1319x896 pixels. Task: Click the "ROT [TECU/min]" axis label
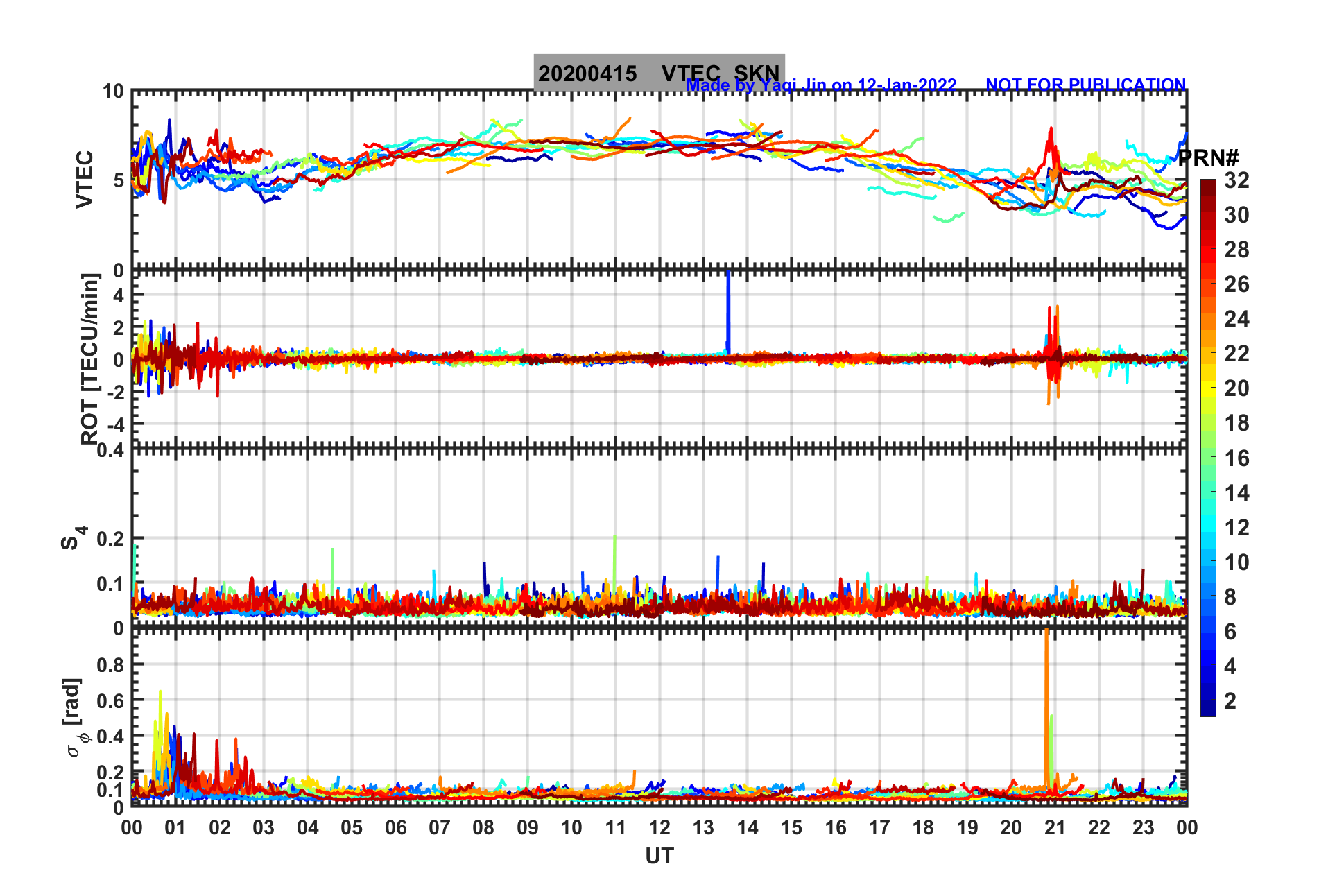tap(90, 359)
